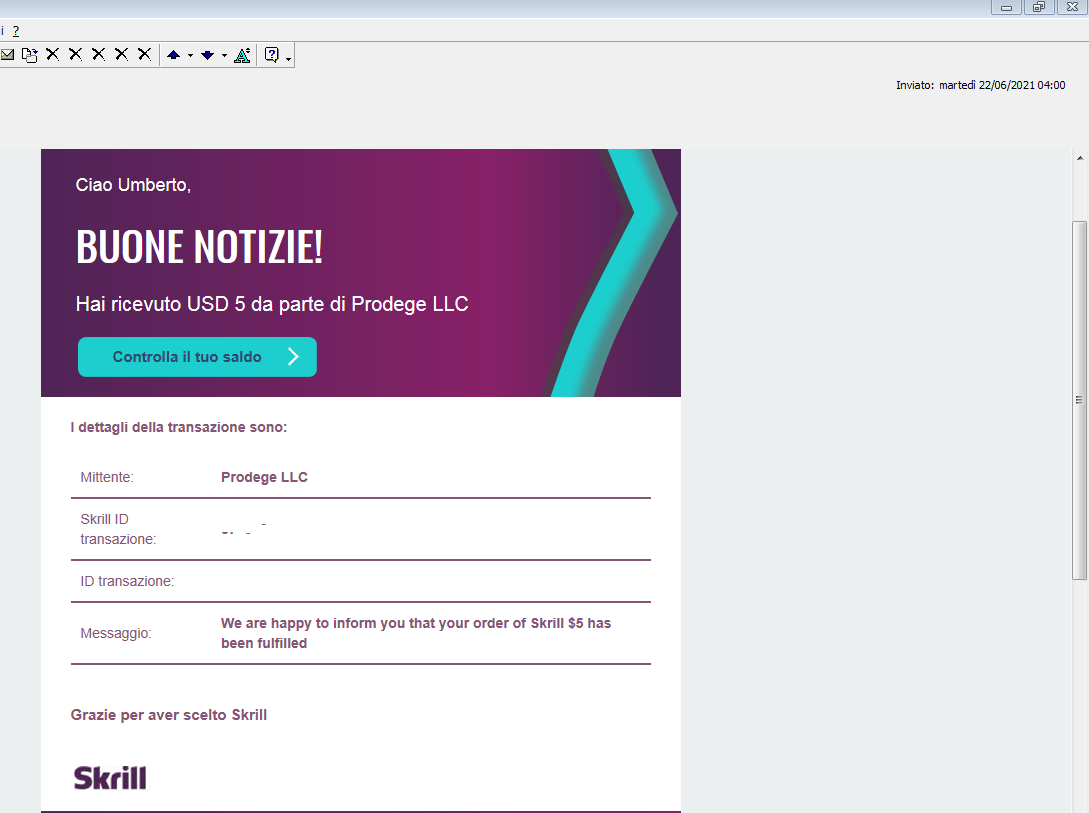
Task: Click the yellow envelope toolbar icon
Action: coord(7,54)
